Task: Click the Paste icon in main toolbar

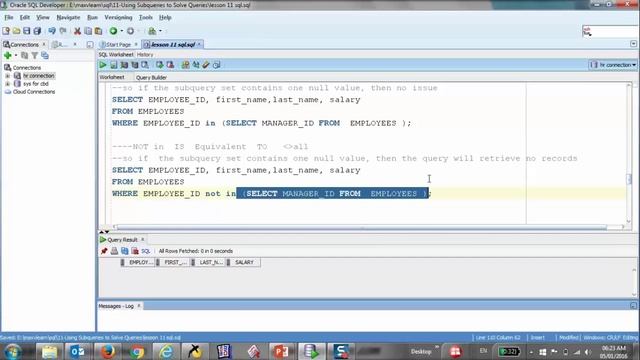Action: pos(98,31)
